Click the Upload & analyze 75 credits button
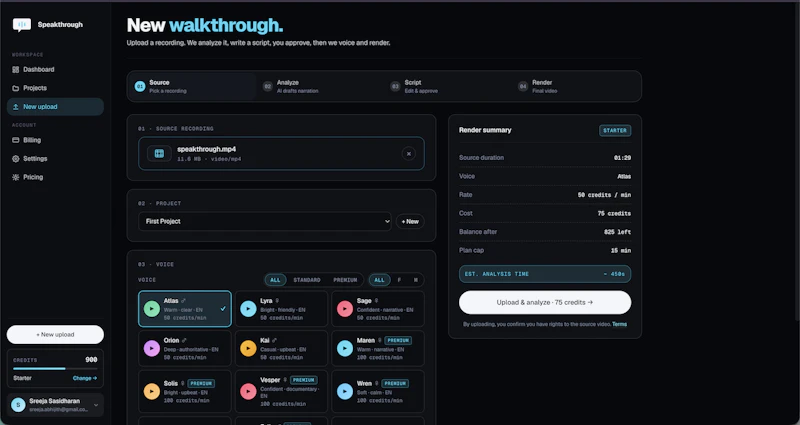 [x=545, y=303]
